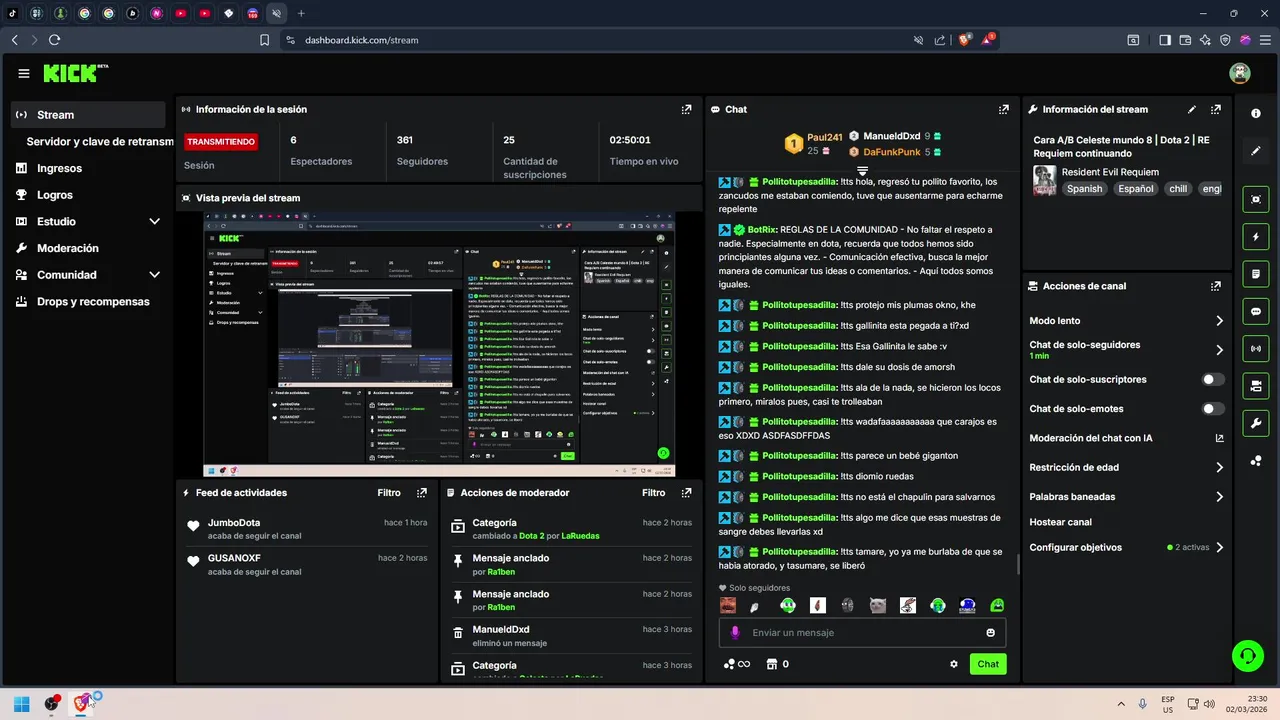Pop out the Acciones de moderador panel

[686, 493]
